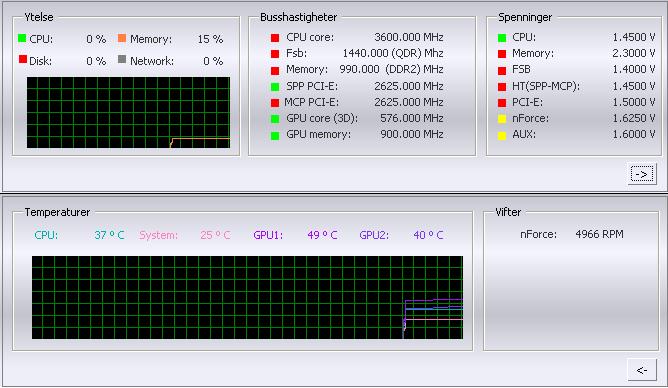The height and width of the screenshot is (388, 668).
Task: Click the yellow AUX voltage indicator
Action: 502,135
